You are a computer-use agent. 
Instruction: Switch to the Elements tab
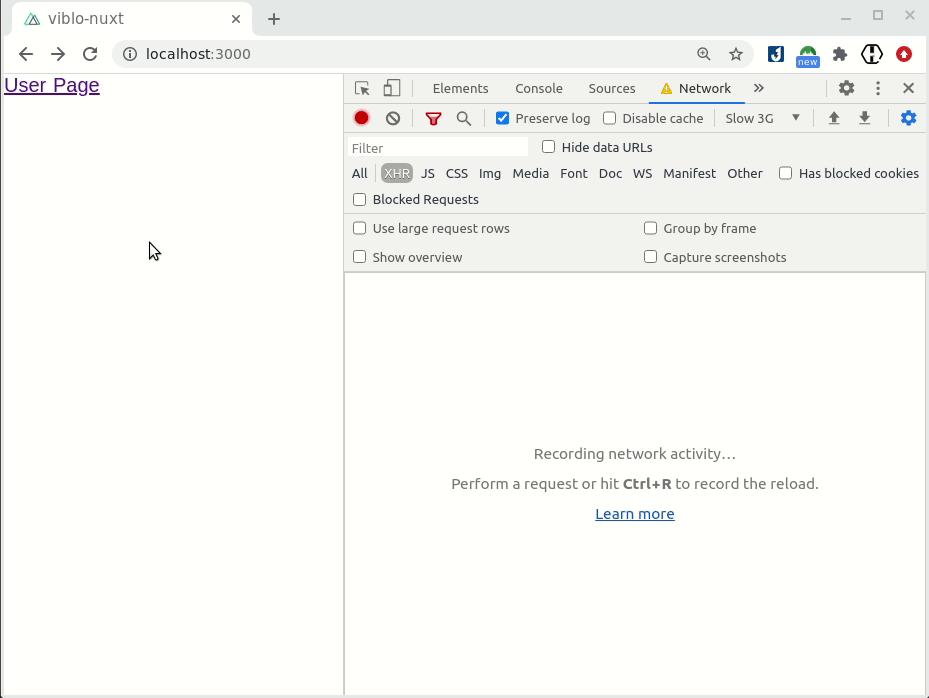(x=460, y=88)
